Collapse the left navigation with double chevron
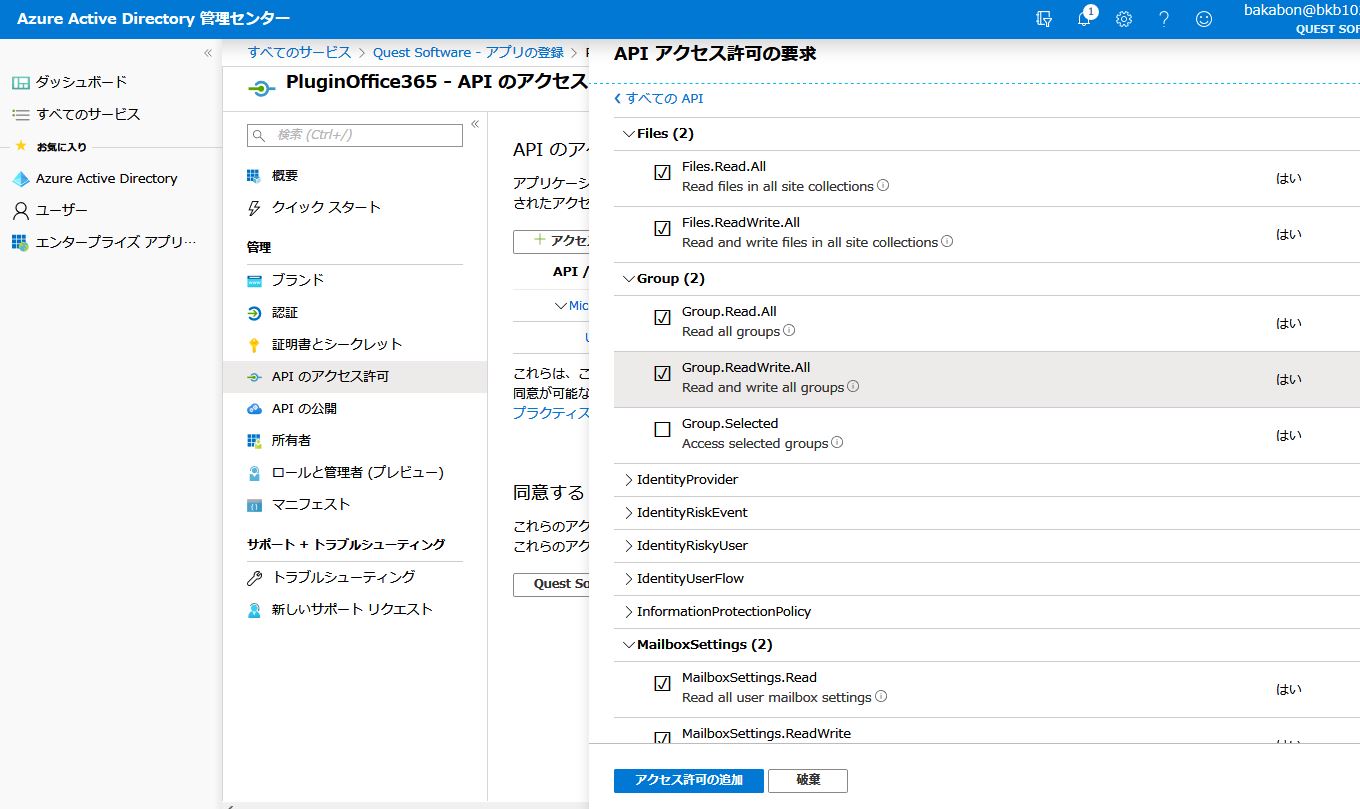The width and height of the screenshot is (1360, 809). point(208,53)
